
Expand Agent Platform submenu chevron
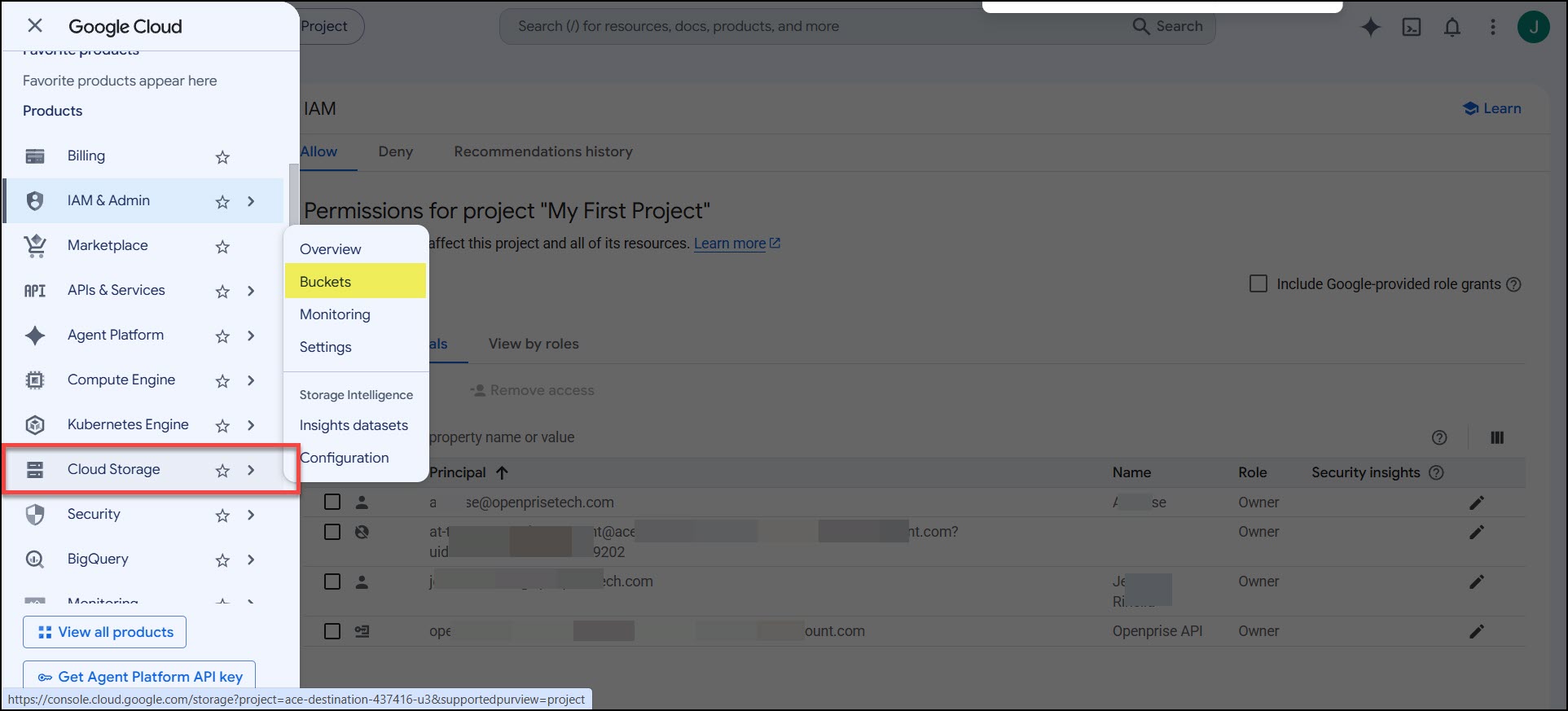tap(251, 336)
